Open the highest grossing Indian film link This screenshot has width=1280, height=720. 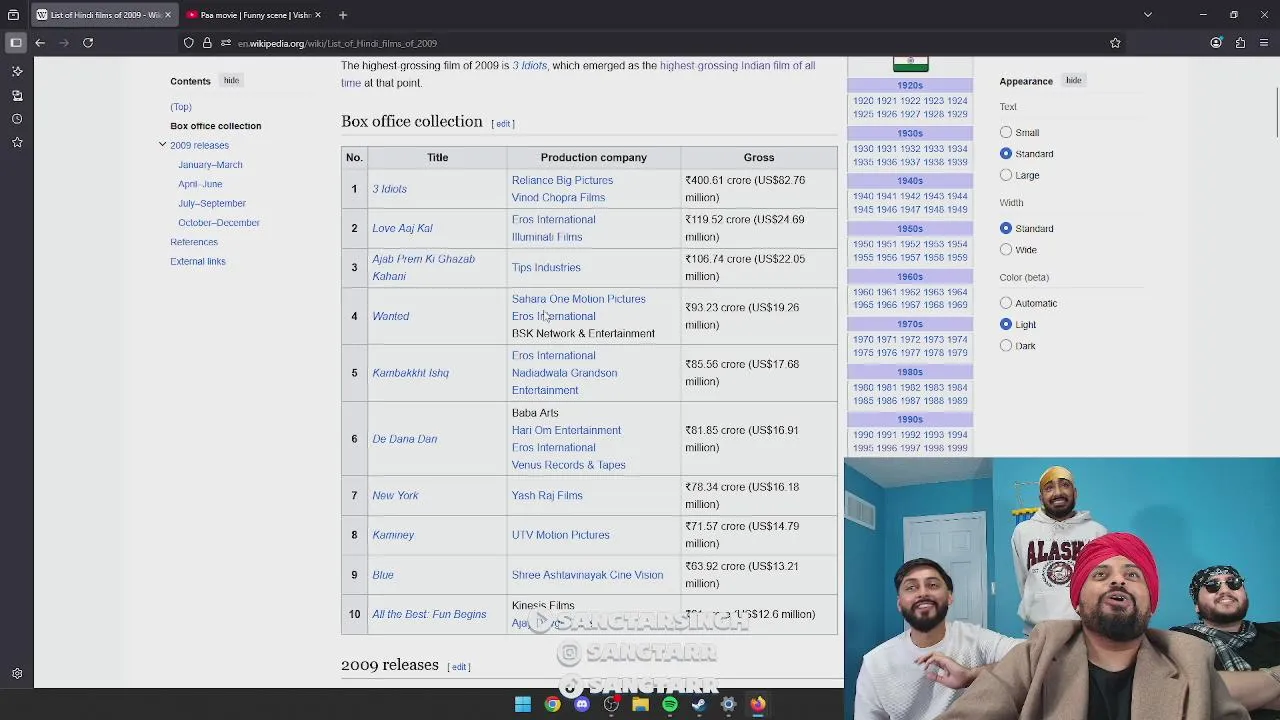[737, 66]
